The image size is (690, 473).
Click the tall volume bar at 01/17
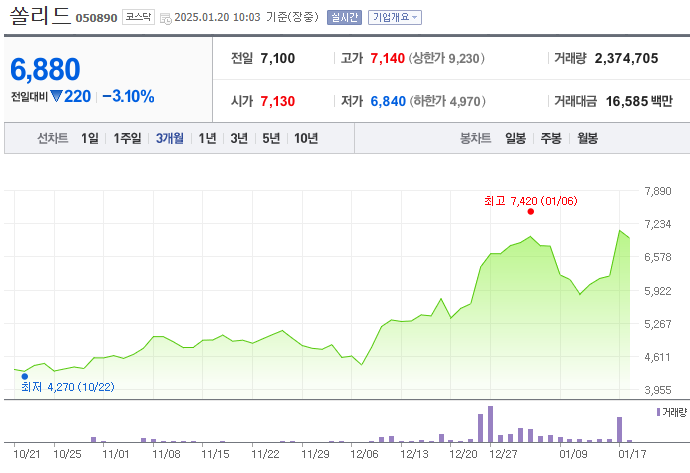click(619, 429)
